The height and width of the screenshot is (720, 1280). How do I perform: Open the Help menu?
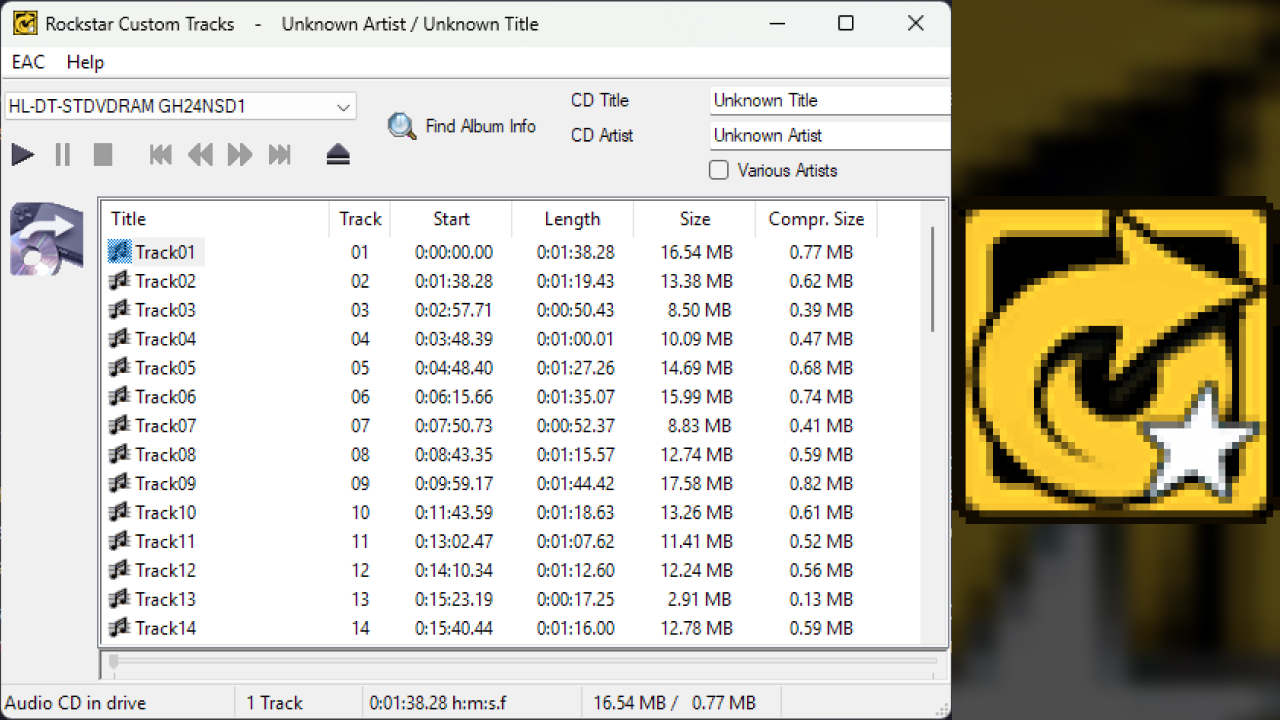point(85,62)
